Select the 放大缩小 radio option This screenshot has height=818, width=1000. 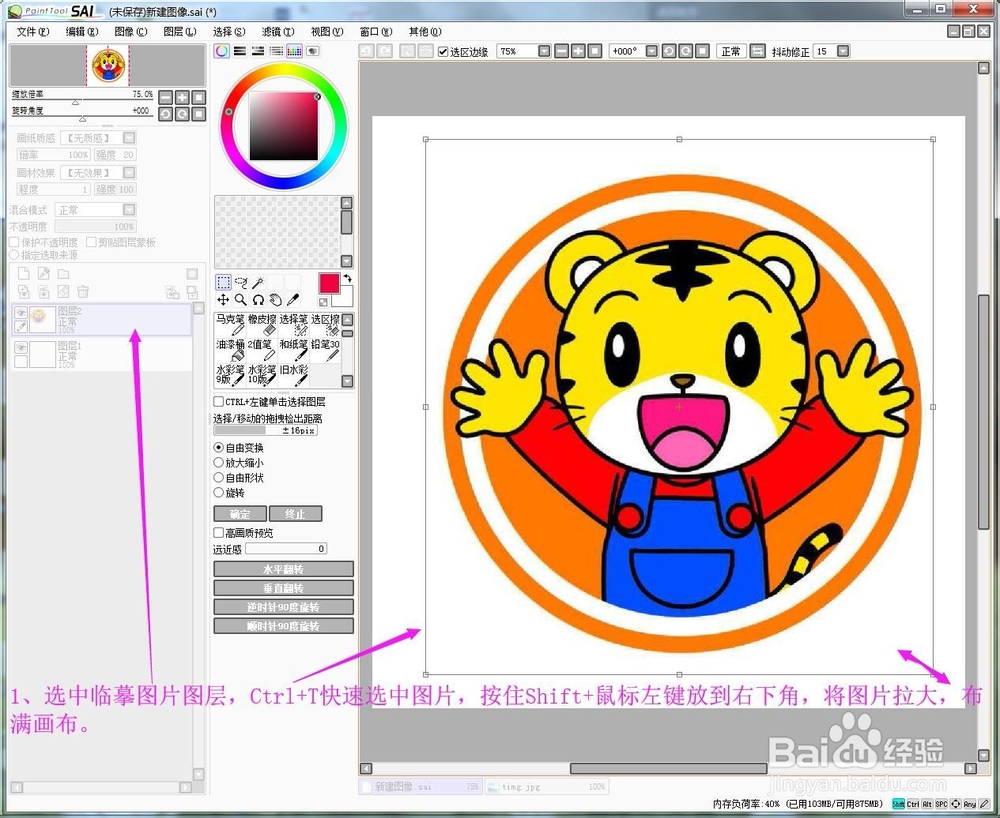click(219, 462)
